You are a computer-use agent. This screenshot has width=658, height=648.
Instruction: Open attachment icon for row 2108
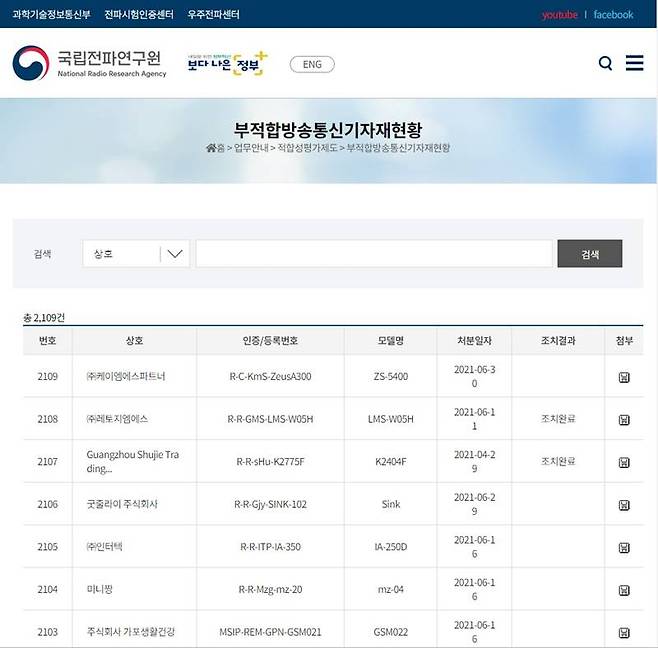624,419
